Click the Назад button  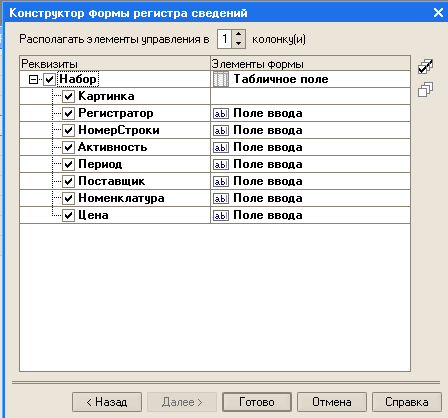(107, 402)
